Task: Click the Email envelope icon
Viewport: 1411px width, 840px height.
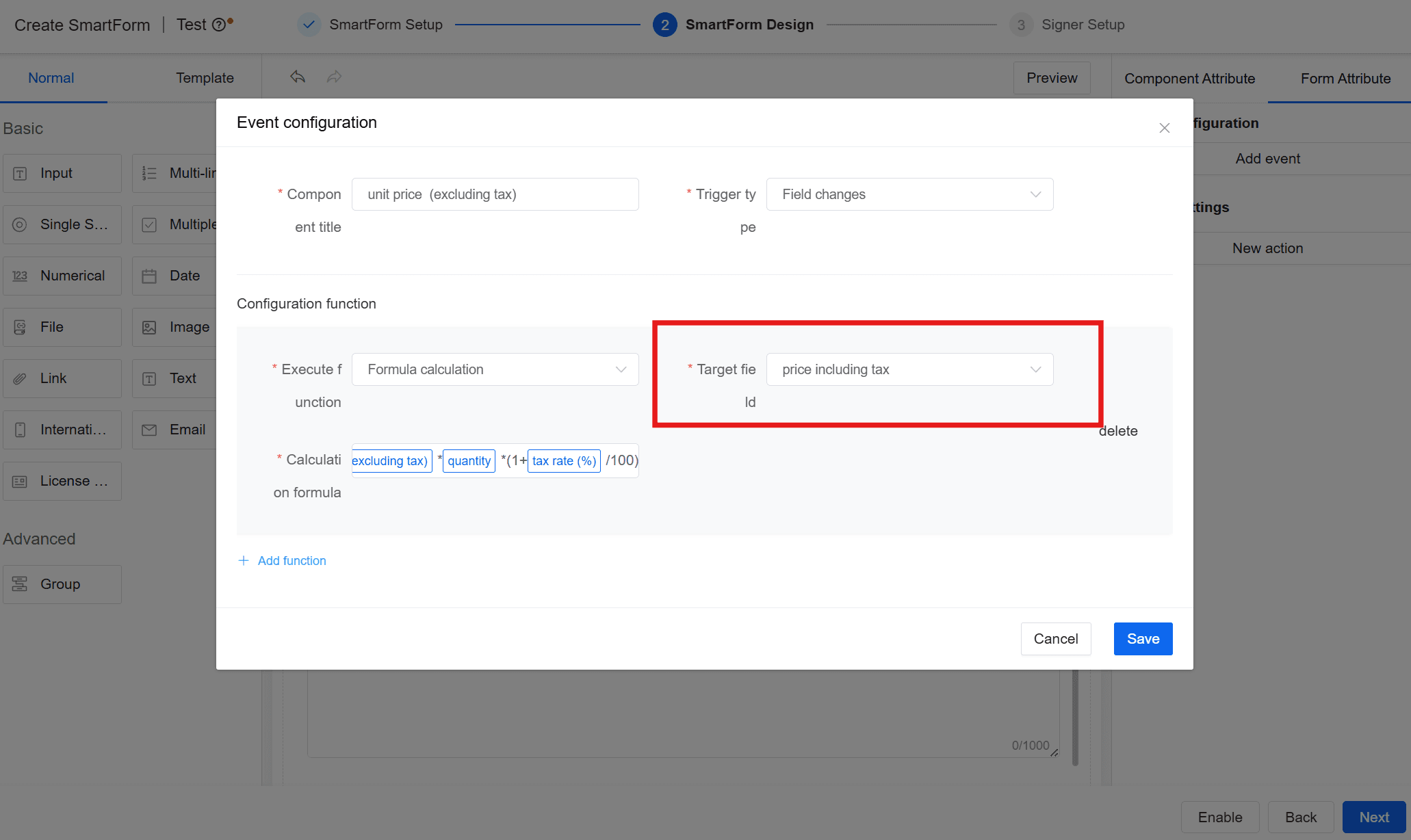Action: [x=149, y=430]
